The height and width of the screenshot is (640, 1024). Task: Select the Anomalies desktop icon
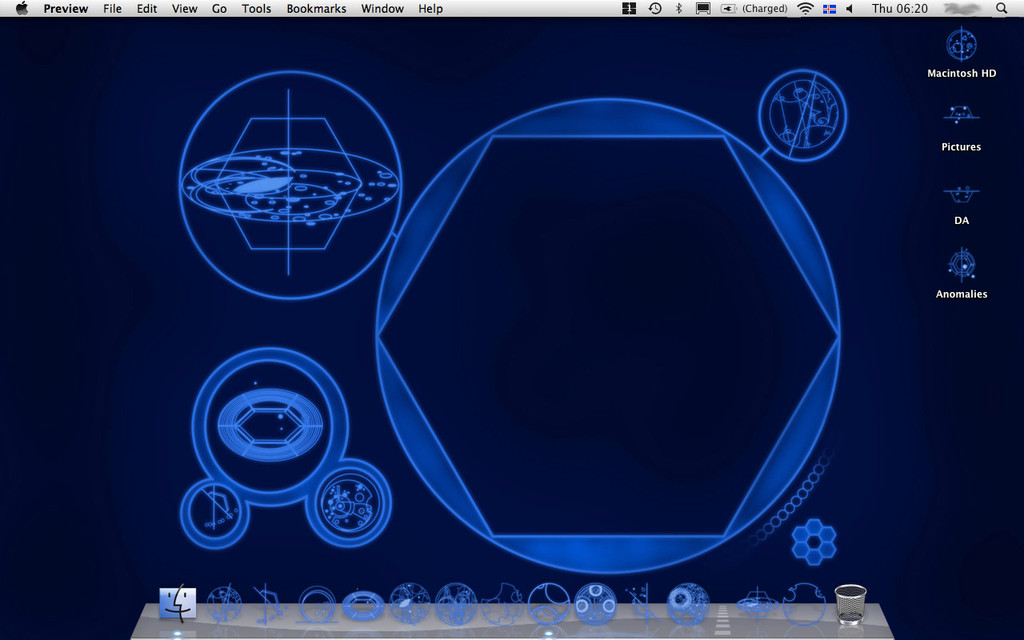[x=961, y=273]
